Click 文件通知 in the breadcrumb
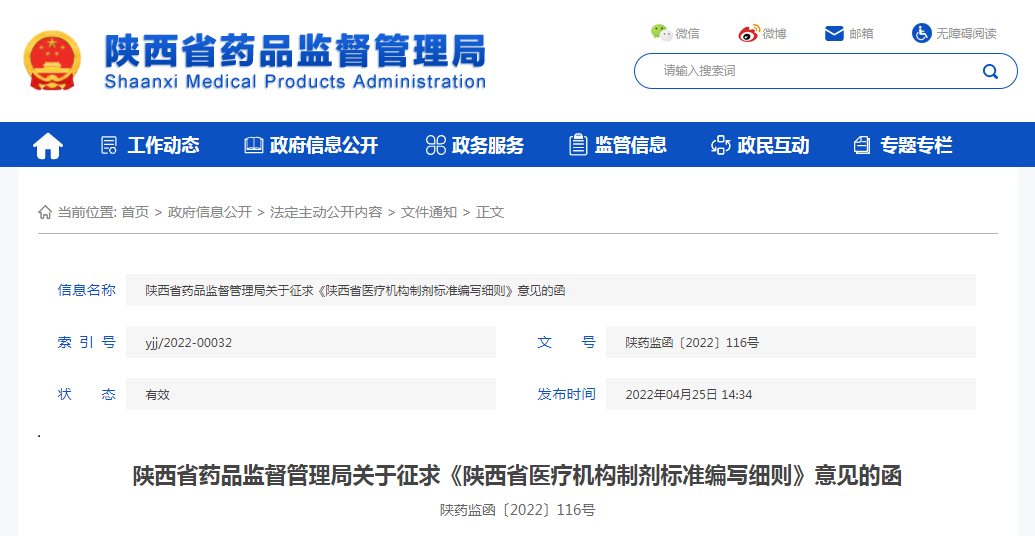The width and height of the screenshot is (1035, 536). click(x=428, y=212)
